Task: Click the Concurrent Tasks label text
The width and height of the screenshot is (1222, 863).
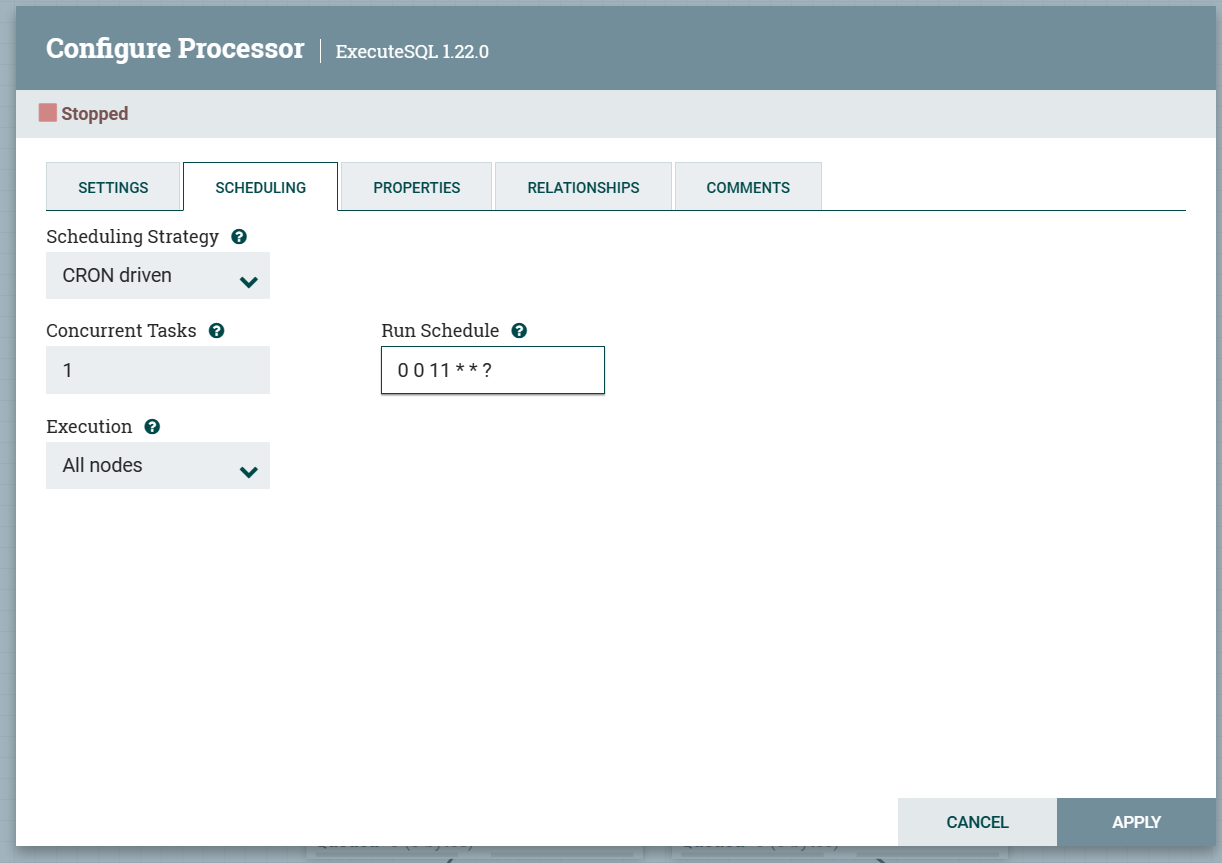Action: pyautogui.click(x=122, y=331)
